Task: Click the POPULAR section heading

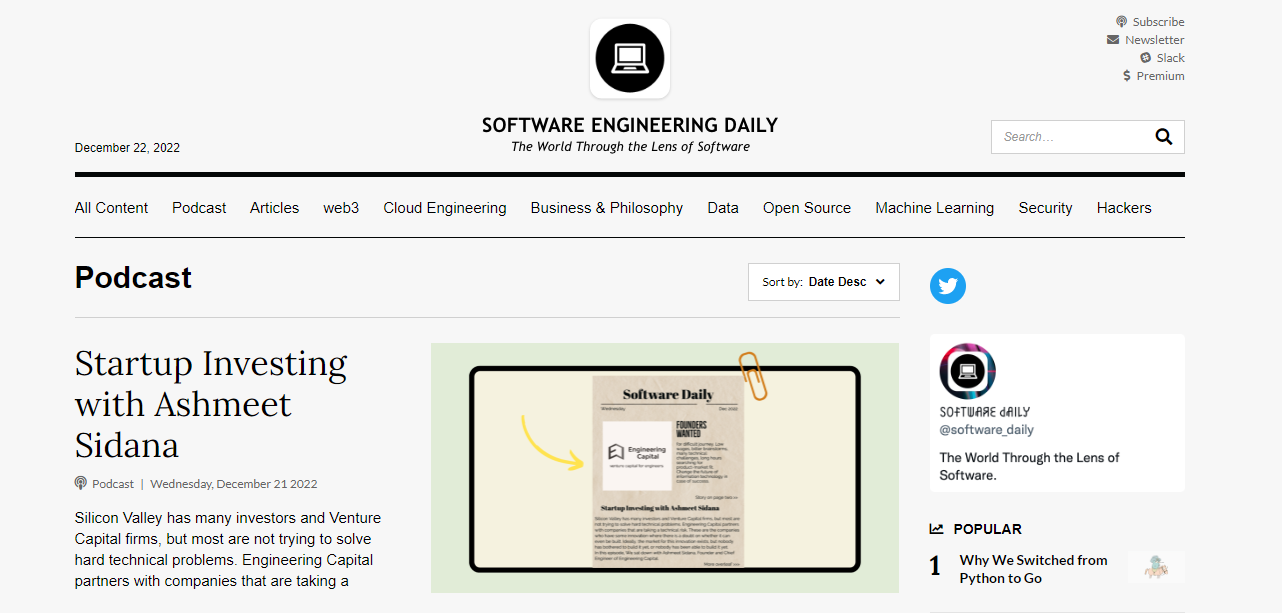Action: tap(987, 529)
